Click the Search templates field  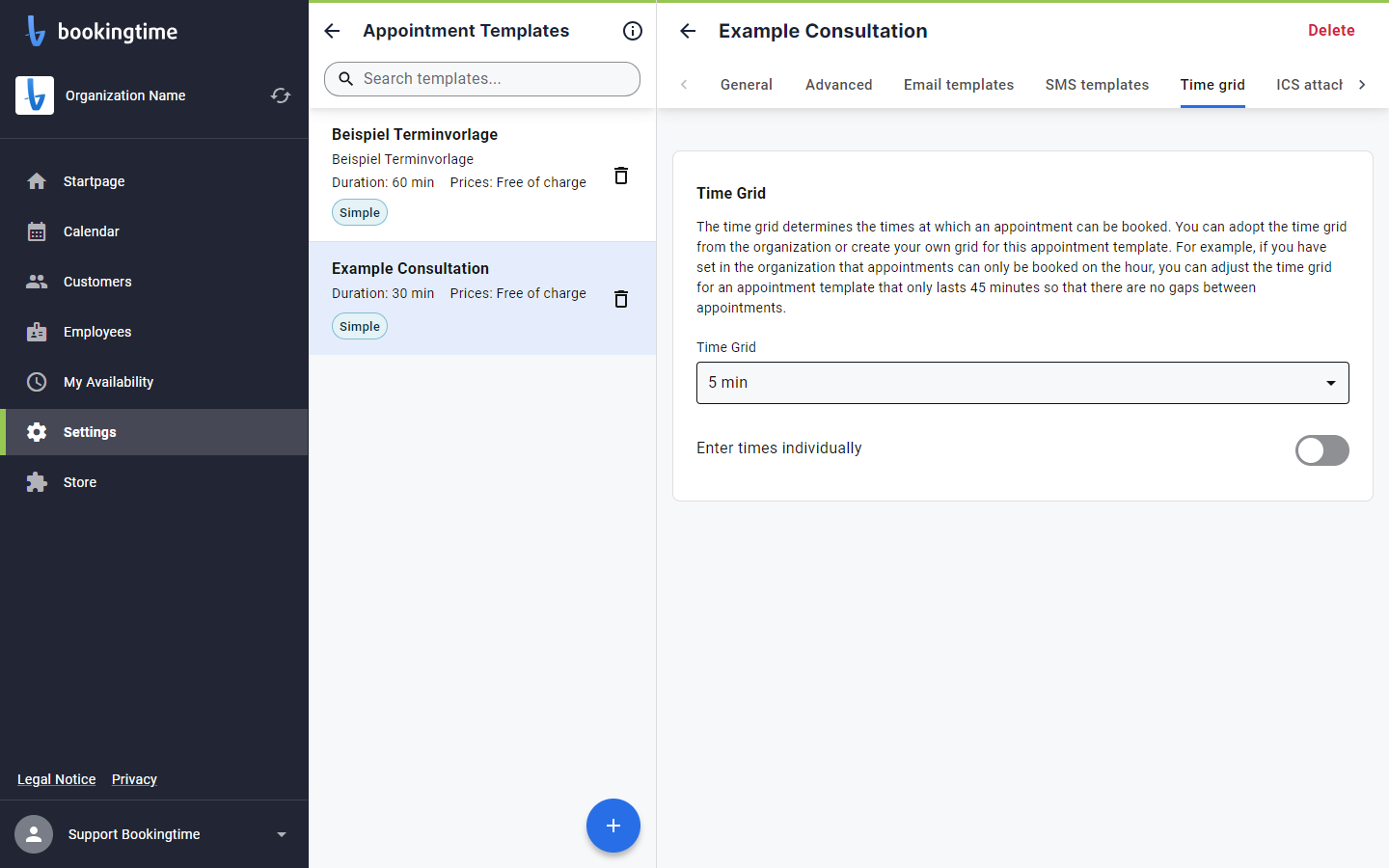[482, 79]
